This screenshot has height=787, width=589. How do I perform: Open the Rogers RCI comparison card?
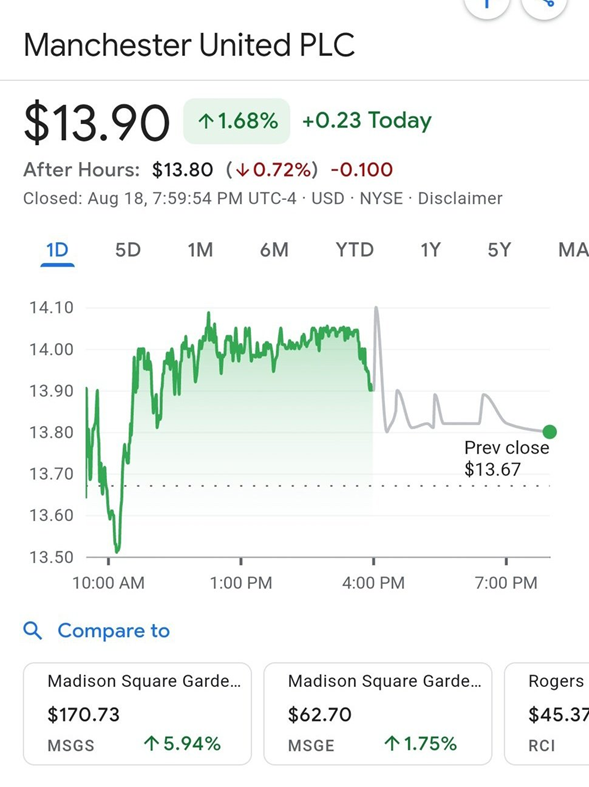[547, 713]
